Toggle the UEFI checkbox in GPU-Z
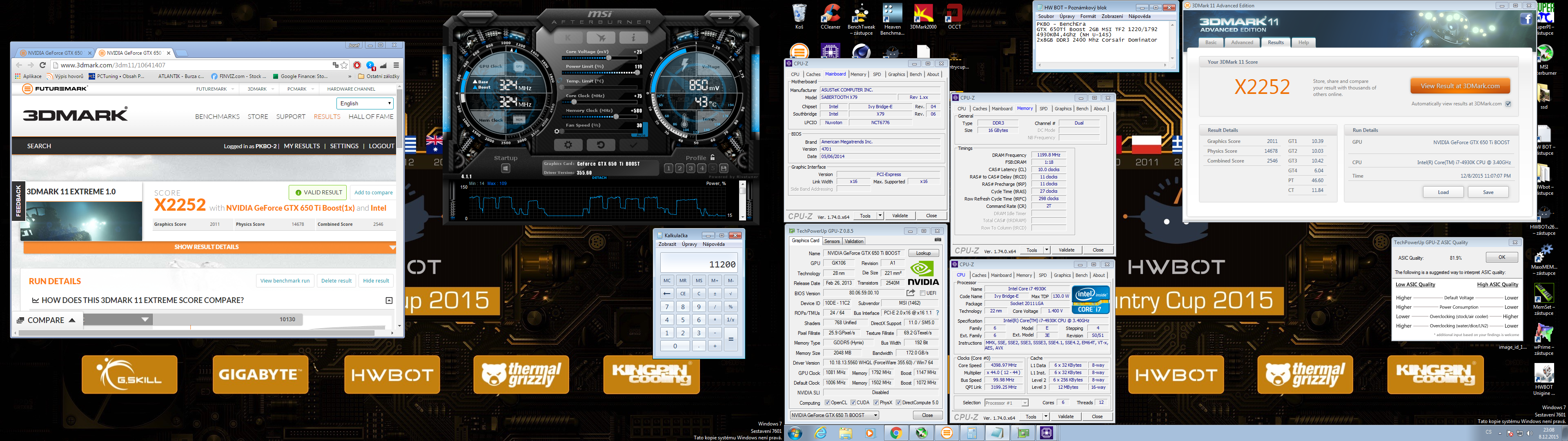 923,293
